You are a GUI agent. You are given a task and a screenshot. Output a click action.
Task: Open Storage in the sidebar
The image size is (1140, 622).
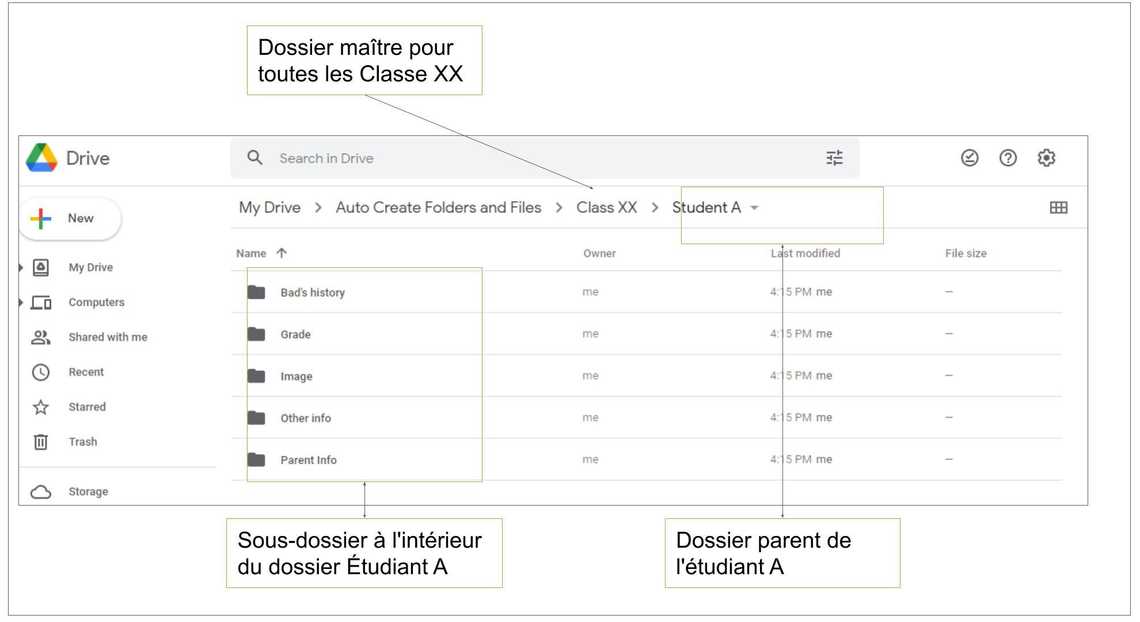coord(88,492)
